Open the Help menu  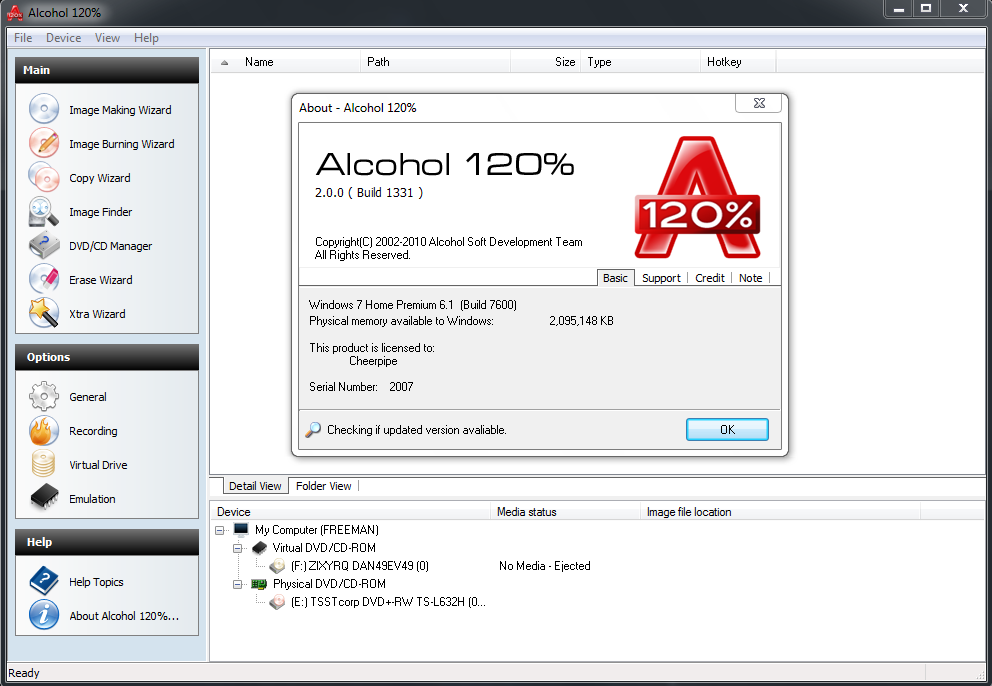tap(146, 38)
